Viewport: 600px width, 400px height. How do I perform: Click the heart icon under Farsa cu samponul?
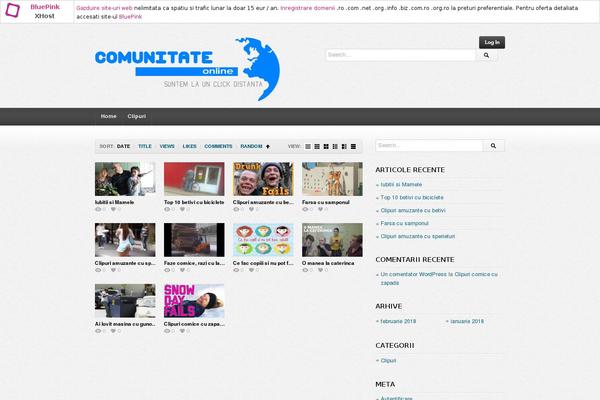coord(320,209)
